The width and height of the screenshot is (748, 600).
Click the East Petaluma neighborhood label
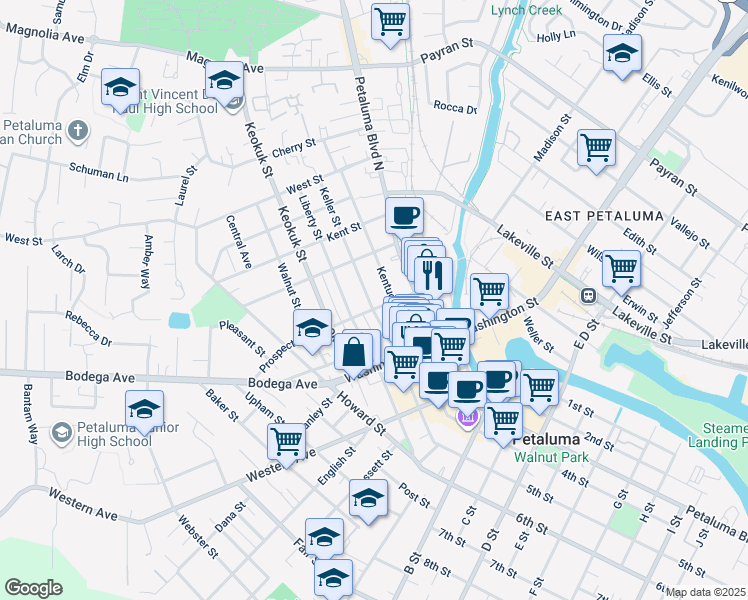pyautogui.click(x=590, y=216)
